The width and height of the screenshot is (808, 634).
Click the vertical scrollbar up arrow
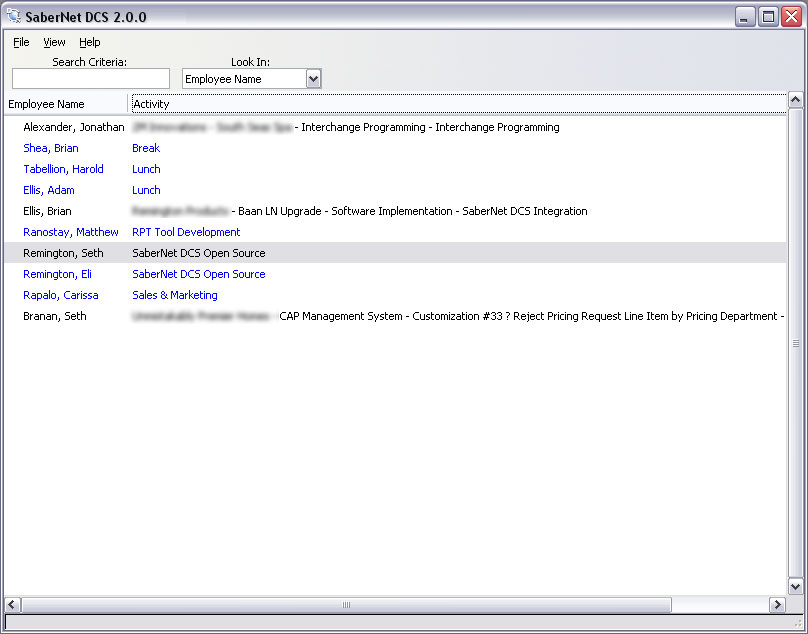pyautogui.click(x=796, y=100)
